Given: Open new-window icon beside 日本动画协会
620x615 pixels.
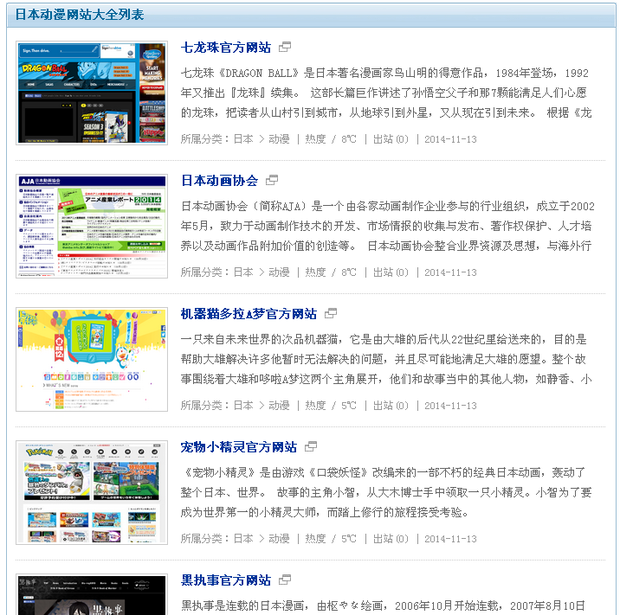Looking at the screenshot, I should point(272,180).
